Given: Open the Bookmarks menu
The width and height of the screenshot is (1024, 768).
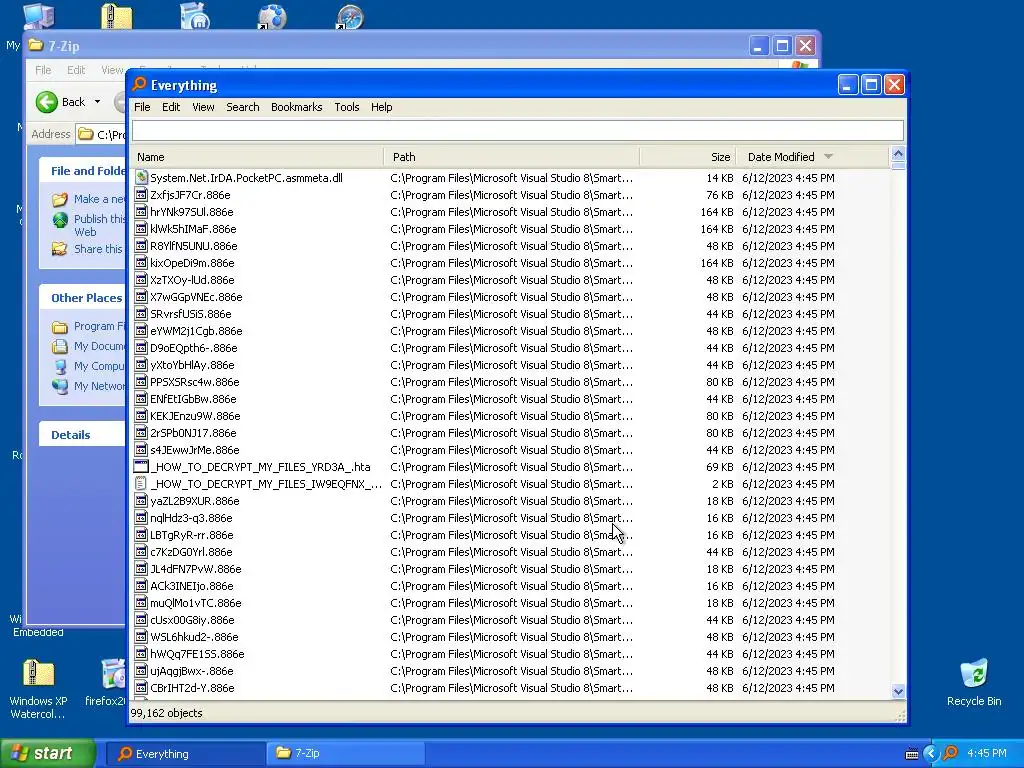Looking at the screenshot, I should 296,107.
